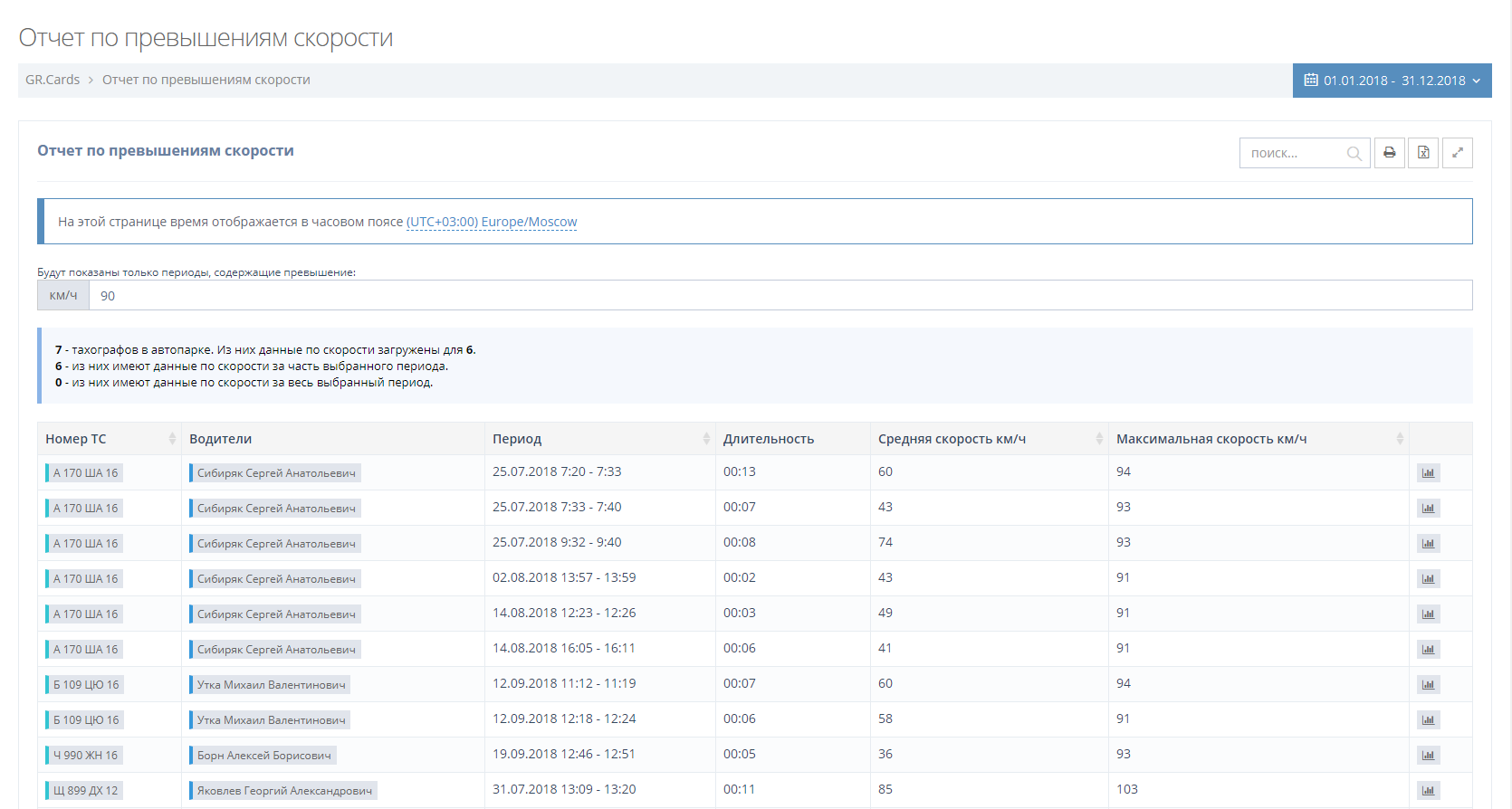Open chart for 02.08.2018 13:57 row
Viewport: 1512px width, 809px height.
click(1429, 579)
